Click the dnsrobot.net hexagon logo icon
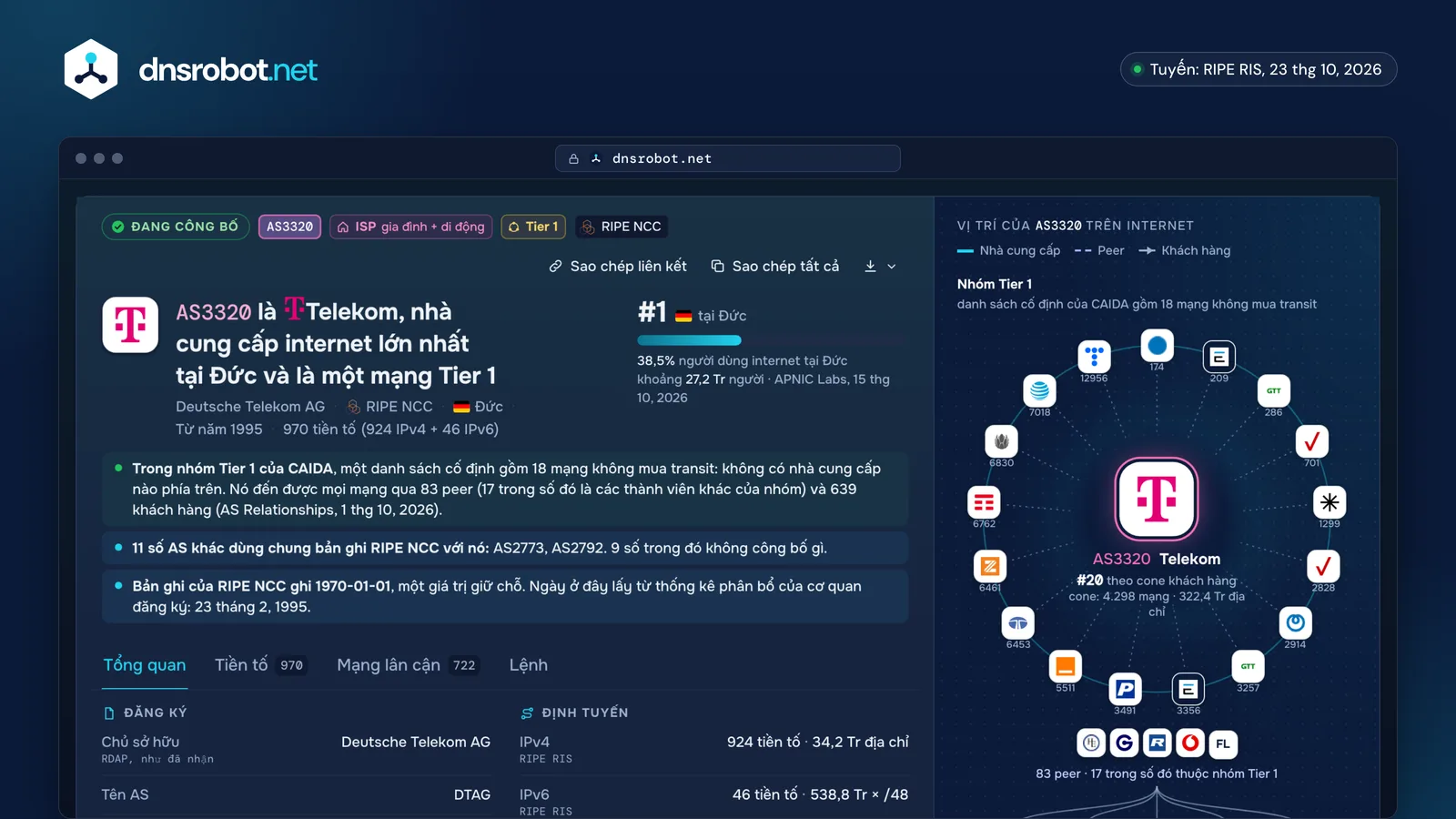This screenshot has width=1456, height=819. click(x=91, y=69)
